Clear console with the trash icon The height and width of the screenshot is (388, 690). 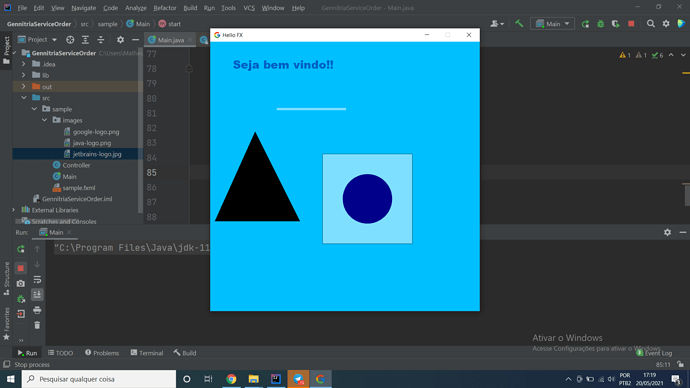(37, 325)
